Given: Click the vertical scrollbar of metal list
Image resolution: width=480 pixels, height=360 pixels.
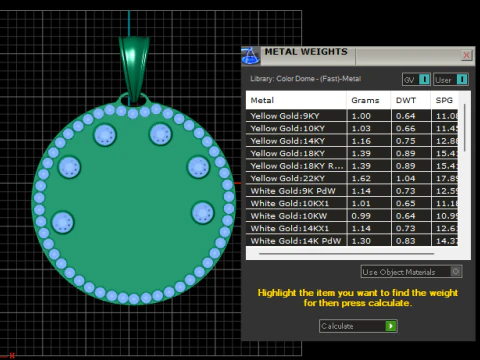Looking at the screenshot, I should pos(465,128).
